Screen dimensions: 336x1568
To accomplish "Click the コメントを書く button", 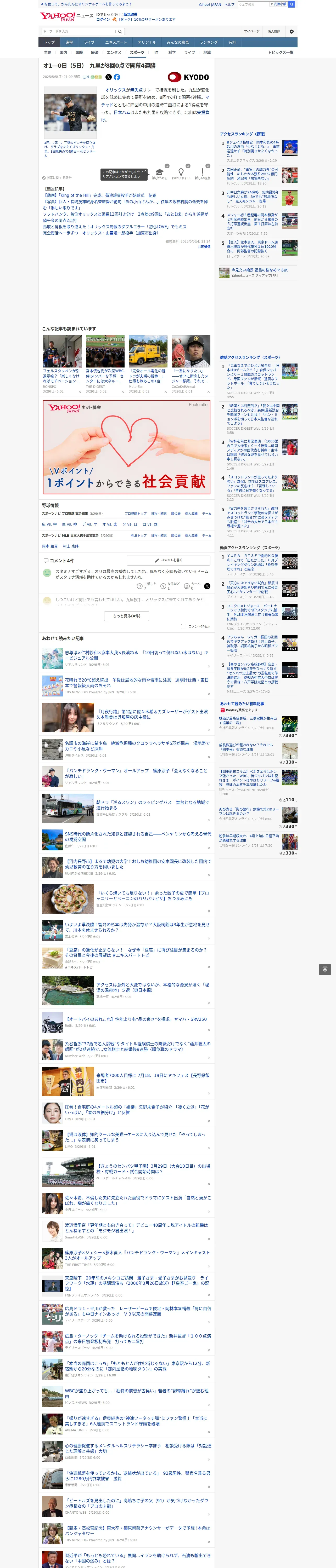I will pos(168,560).
